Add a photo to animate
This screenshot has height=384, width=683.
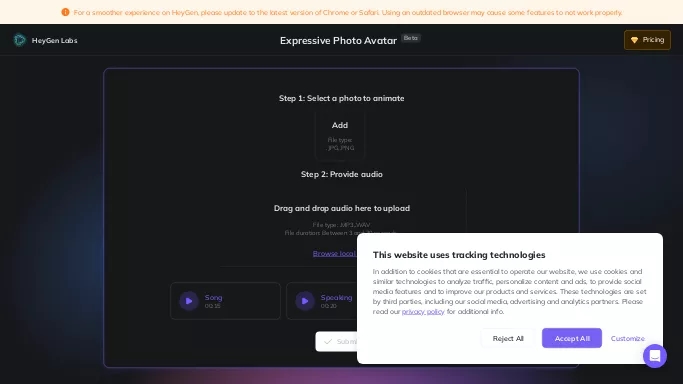tap(340, 136)
